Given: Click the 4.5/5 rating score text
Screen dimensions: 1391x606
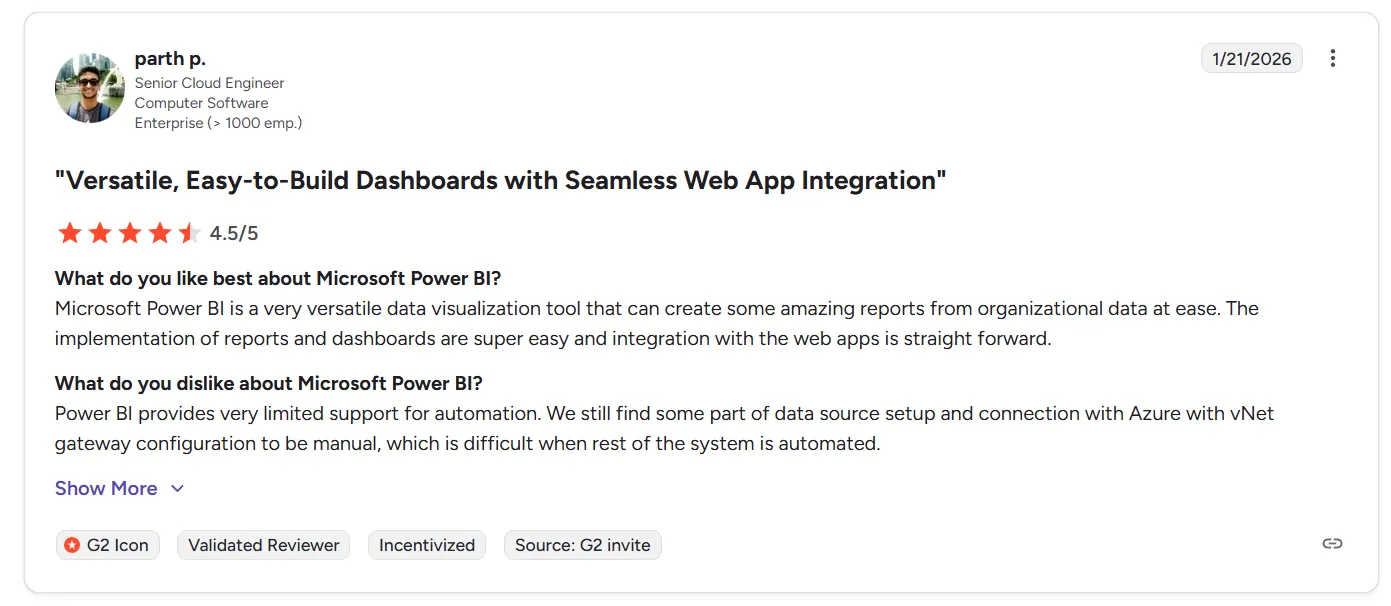Looking at the screenshot, I should tap(234, 234).
